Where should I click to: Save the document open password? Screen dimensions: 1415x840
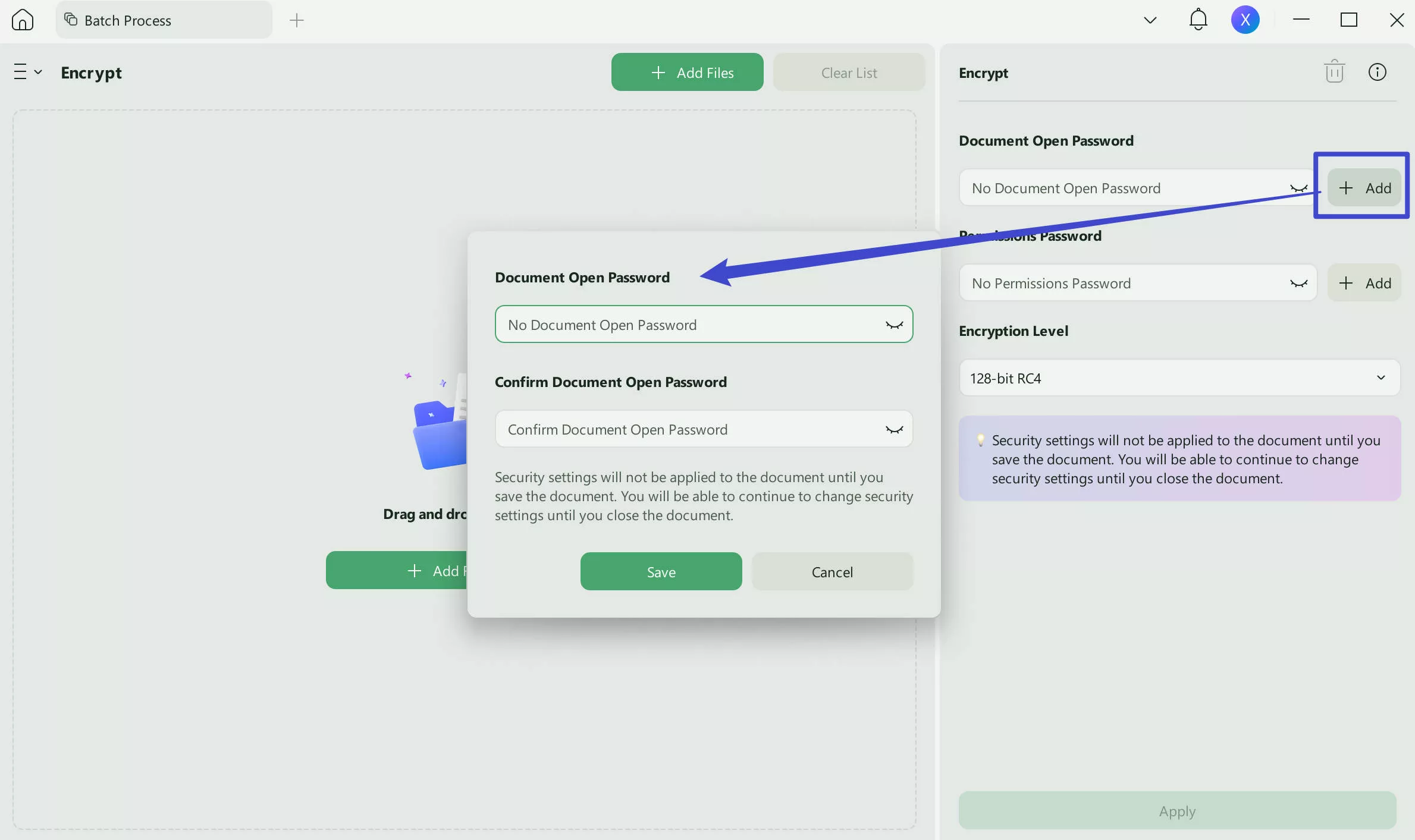661,572
